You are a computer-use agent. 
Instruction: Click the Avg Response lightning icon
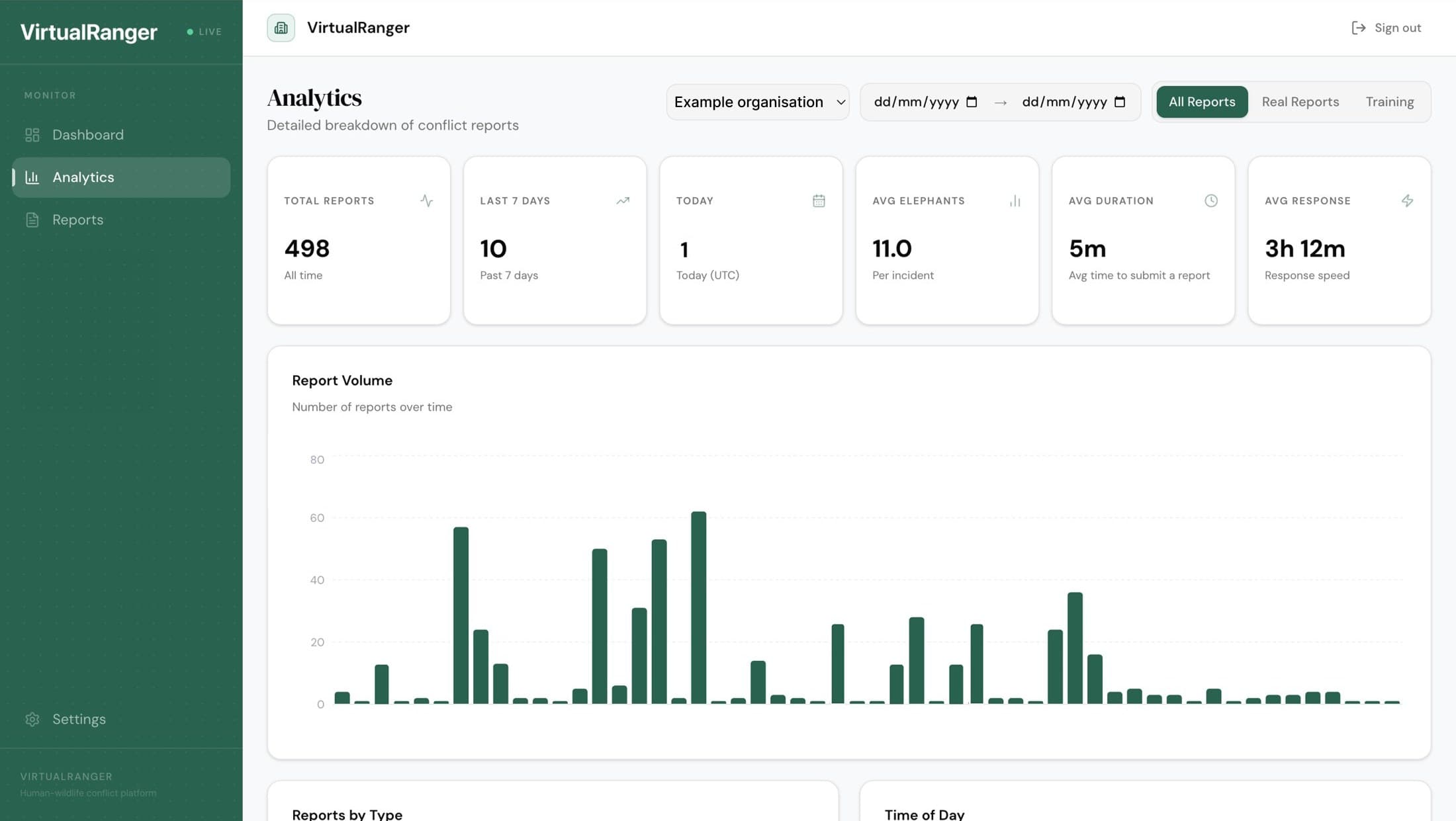pos(1408,200)
